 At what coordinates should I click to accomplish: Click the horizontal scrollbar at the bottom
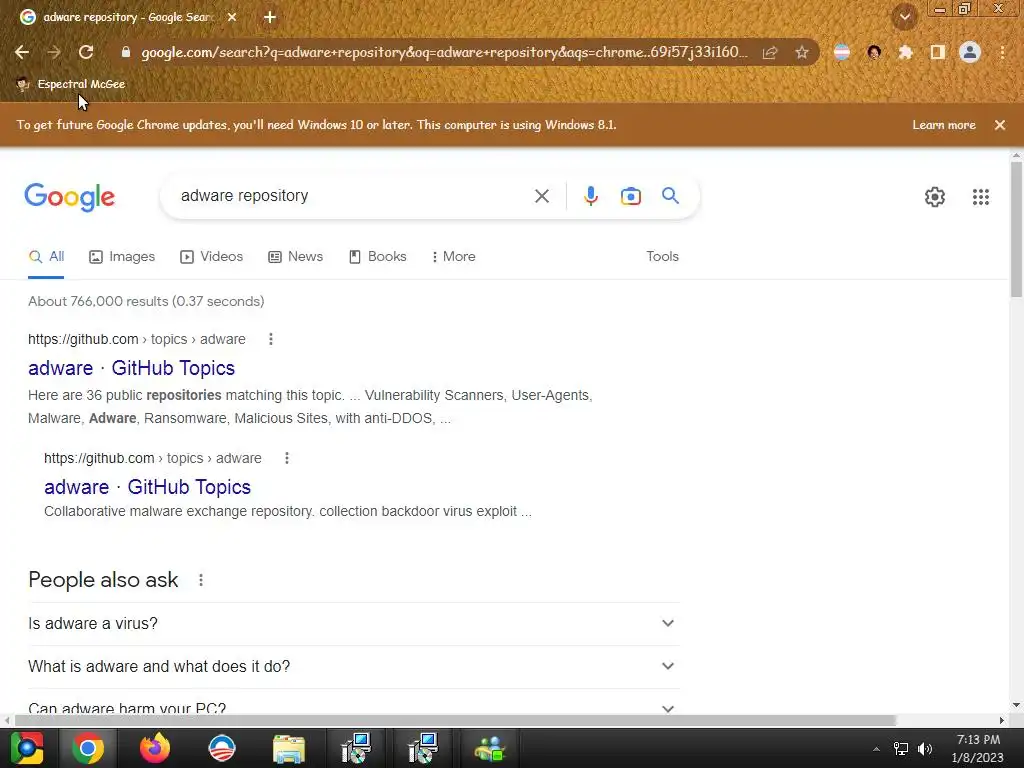pos(455,720)
